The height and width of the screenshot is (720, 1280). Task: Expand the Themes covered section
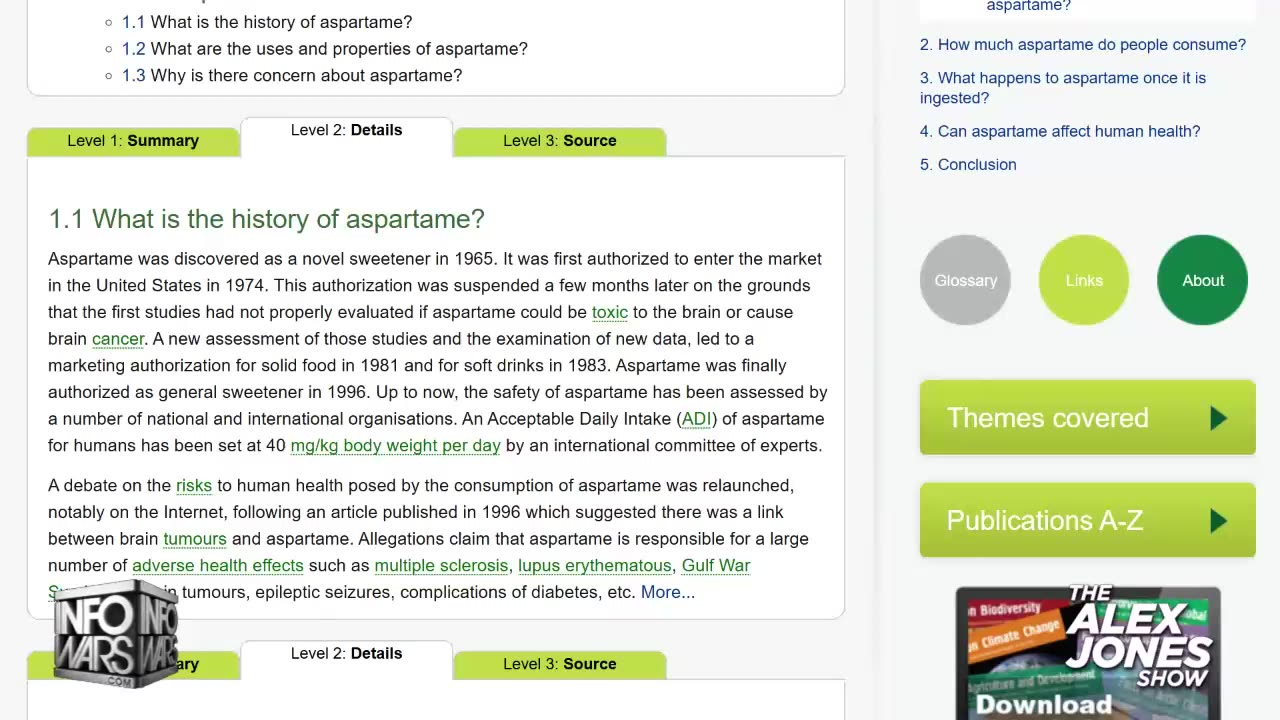pos(1047,418)
